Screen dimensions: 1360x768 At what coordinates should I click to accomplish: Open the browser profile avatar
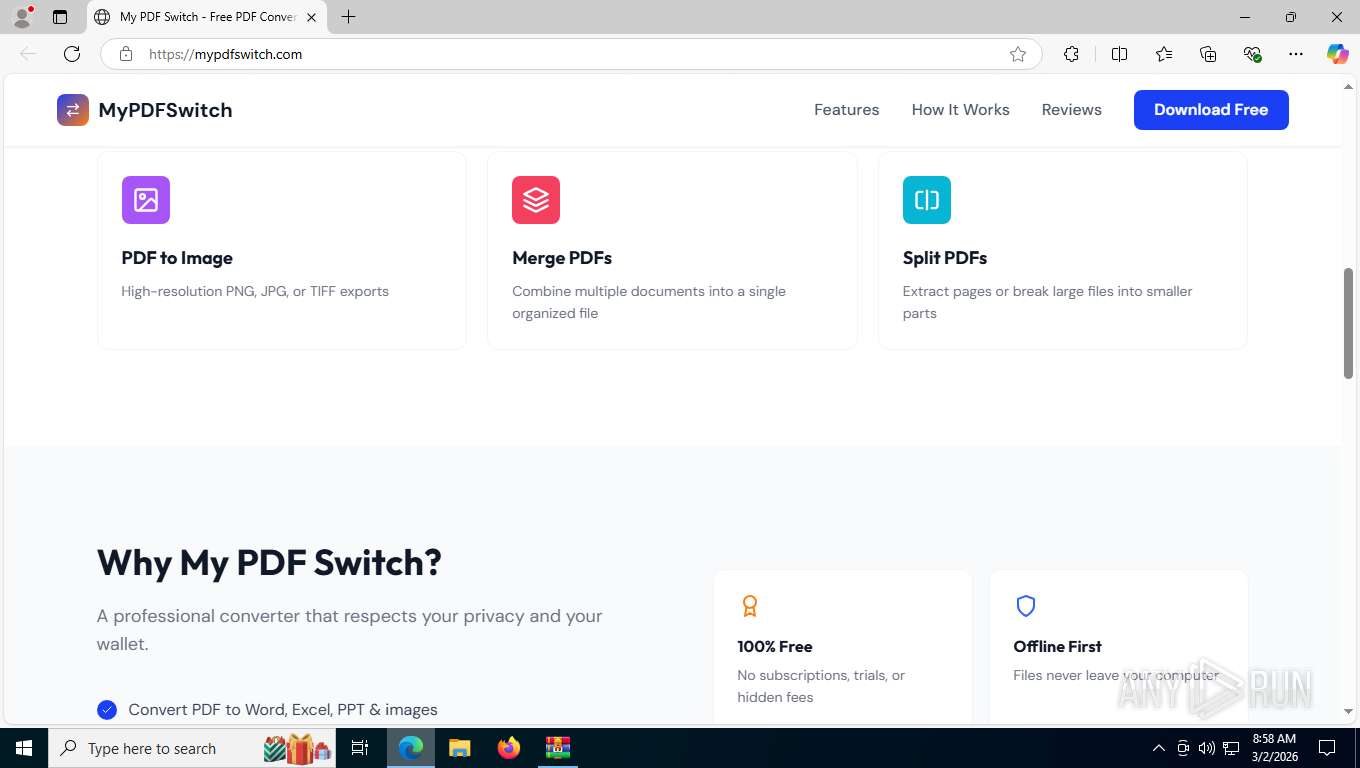(x=22, y=17)
